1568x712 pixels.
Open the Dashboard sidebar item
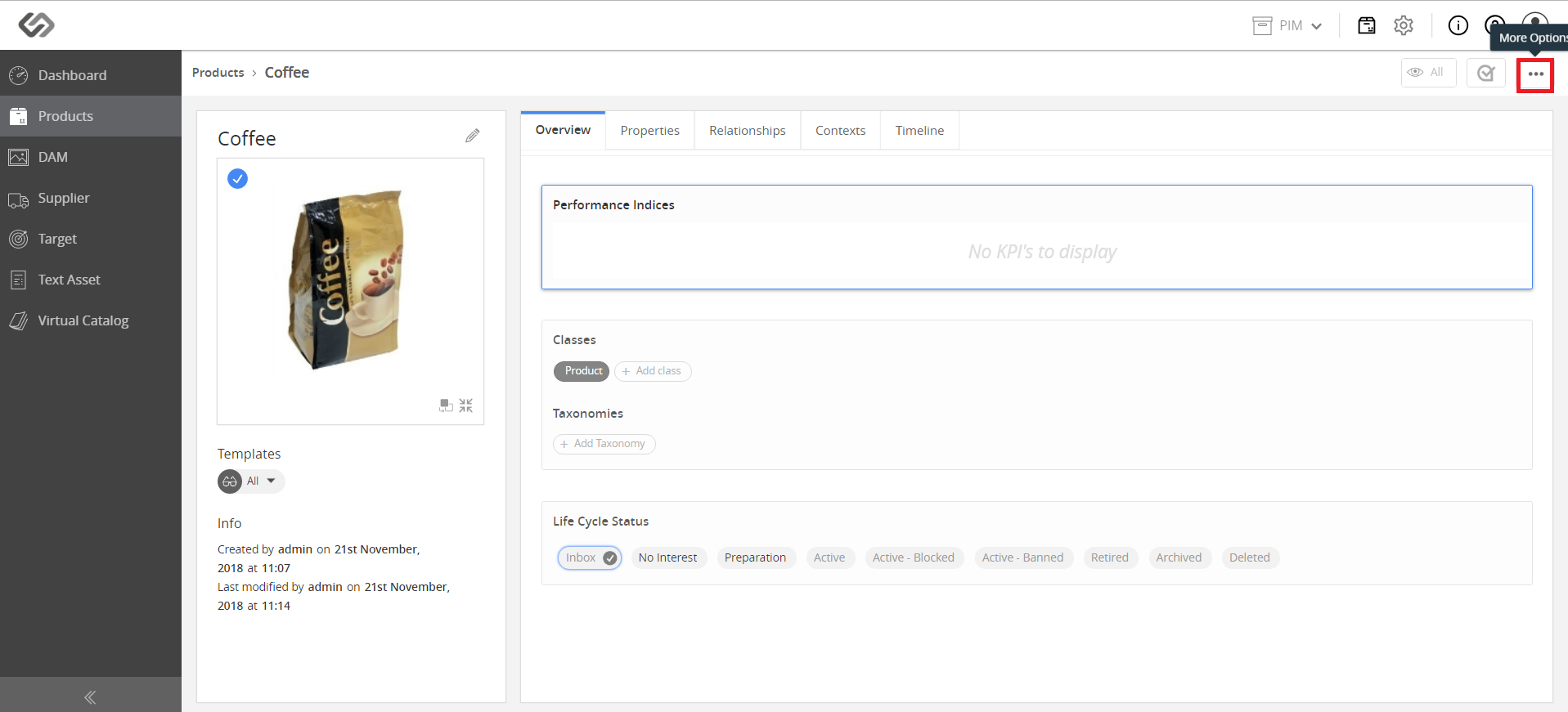click(91, 75)
